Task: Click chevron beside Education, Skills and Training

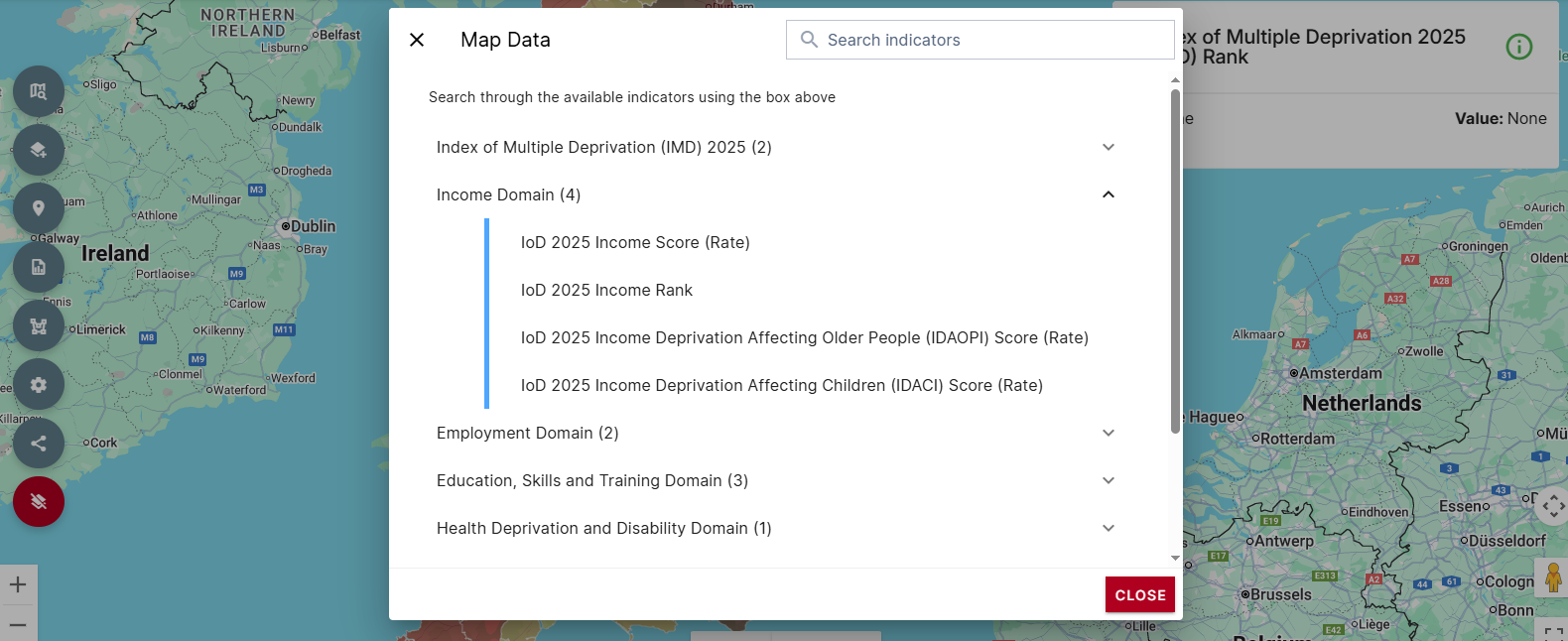Action: point(1109,480)
